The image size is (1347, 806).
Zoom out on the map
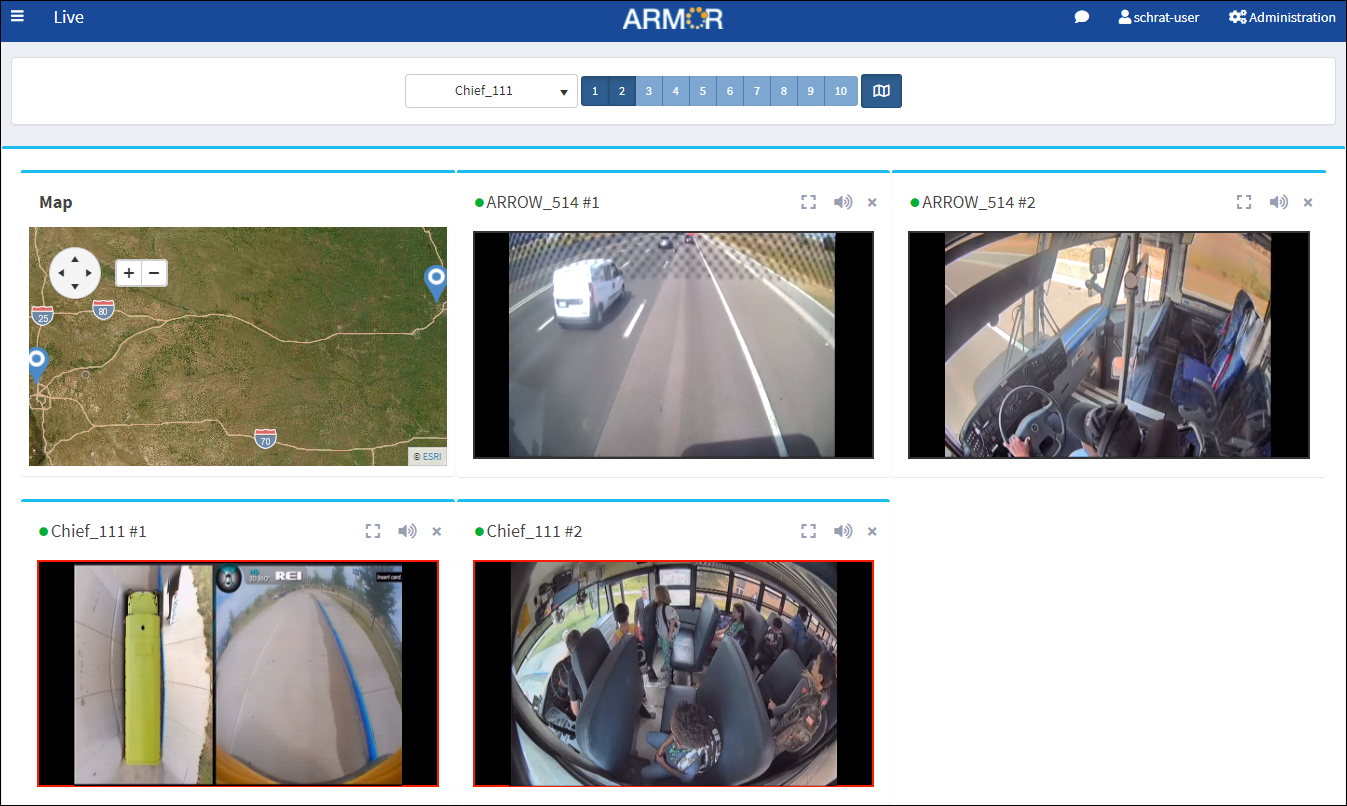(154, 273)
